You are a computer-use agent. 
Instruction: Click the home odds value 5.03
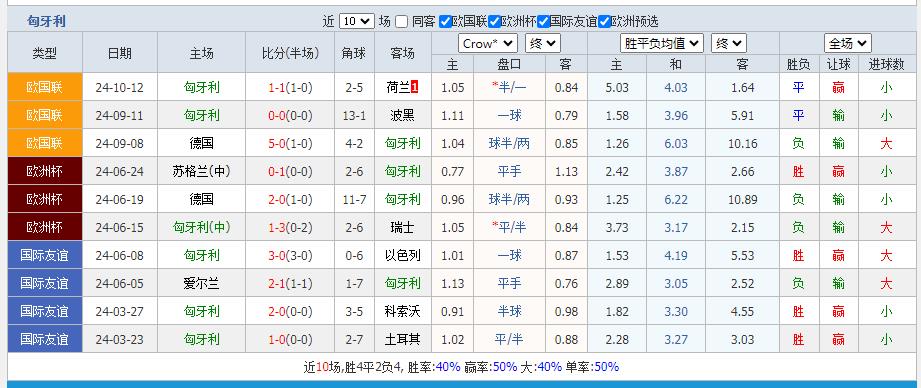tap(617, 88)
